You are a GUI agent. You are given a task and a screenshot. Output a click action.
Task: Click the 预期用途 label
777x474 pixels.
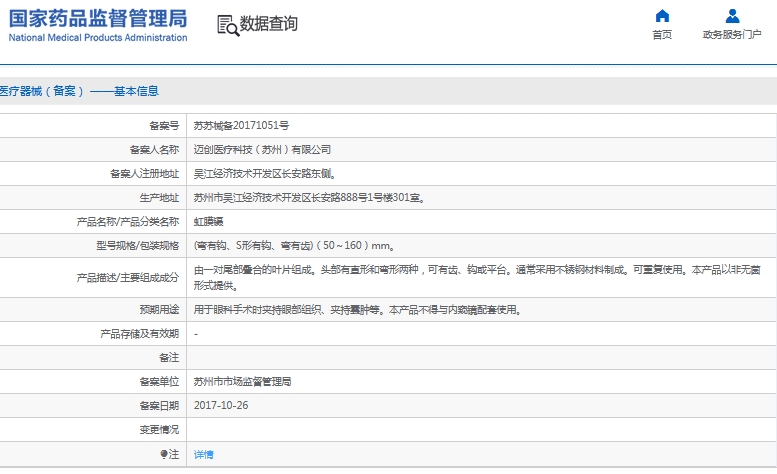[159, 310]
